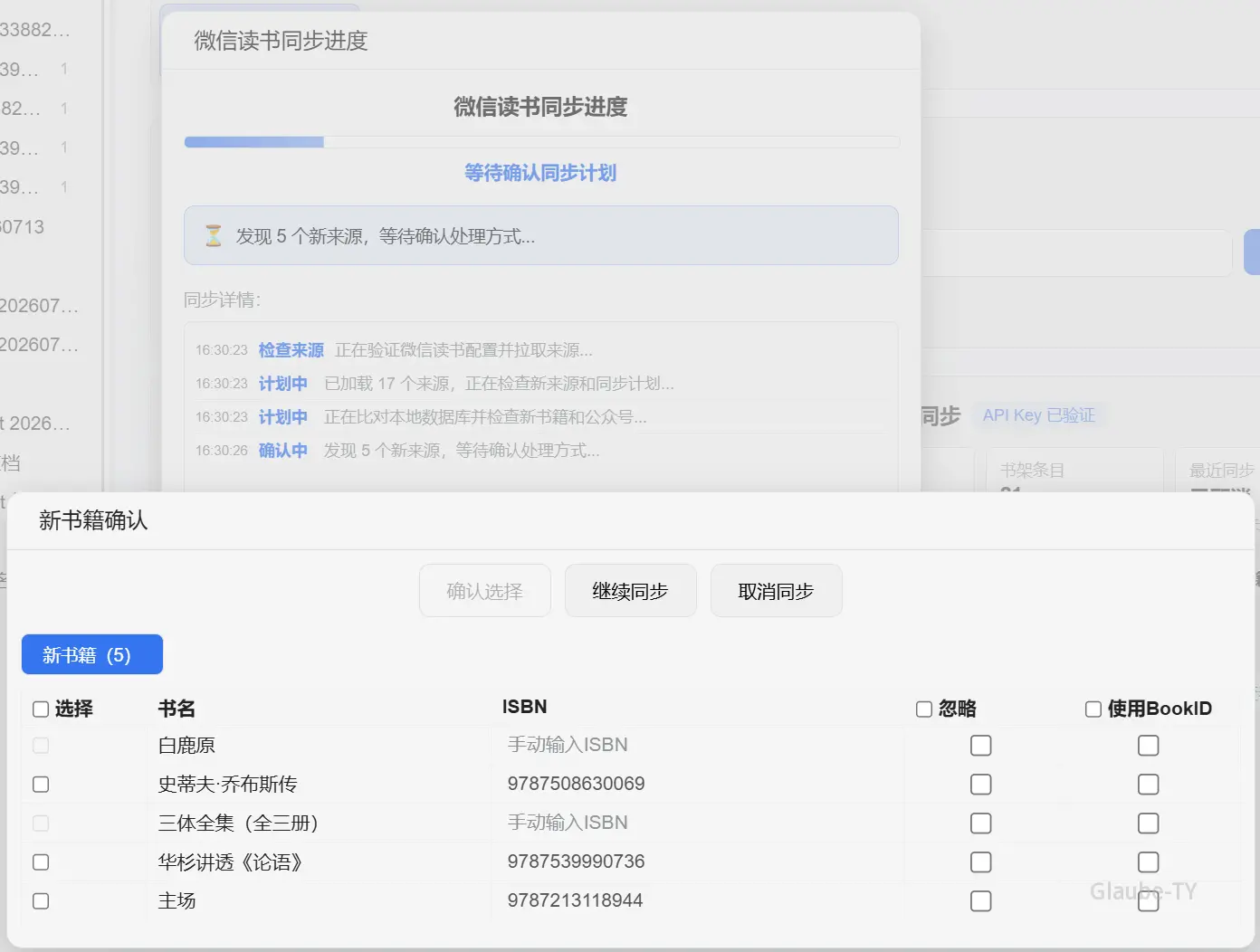Click the 继续同步 button

[631, 591]
